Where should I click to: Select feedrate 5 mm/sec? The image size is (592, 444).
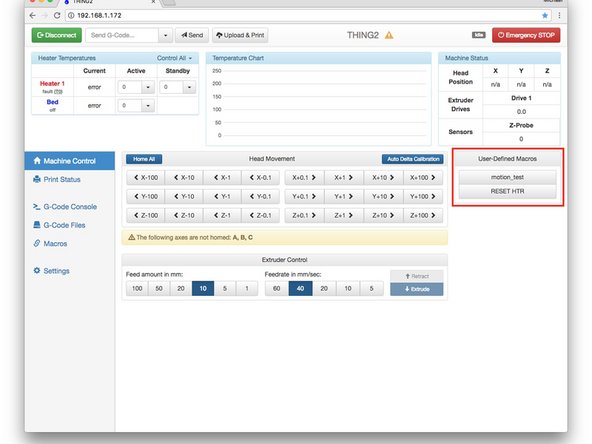tap(372, 288)
